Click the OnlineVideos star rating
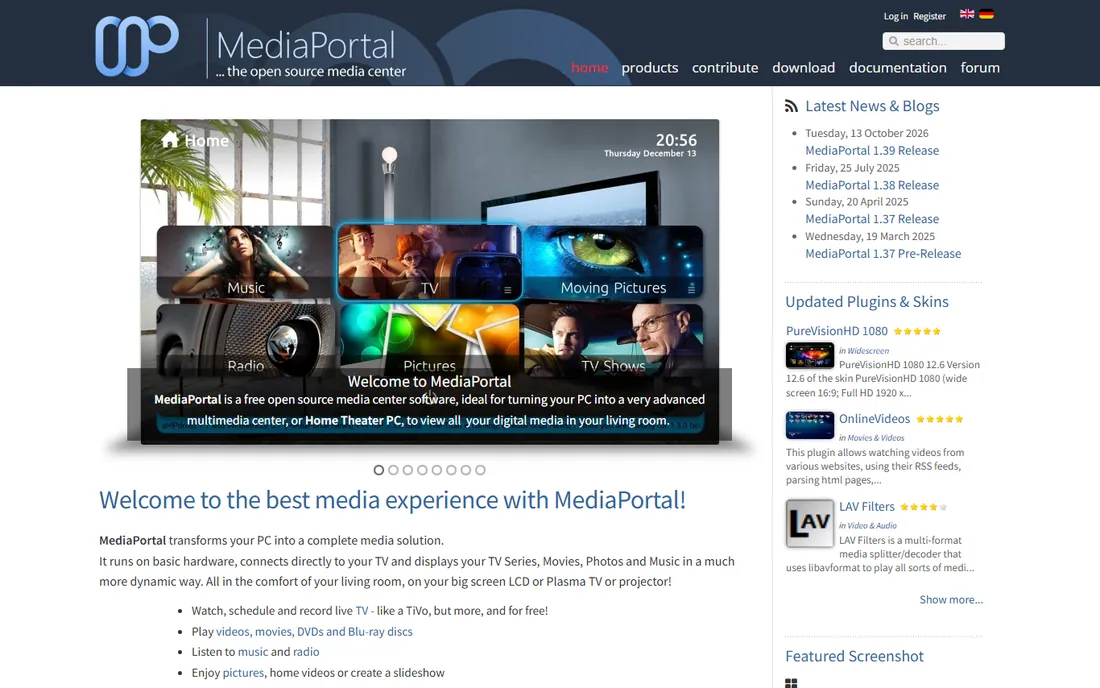 tap(940, 419)
